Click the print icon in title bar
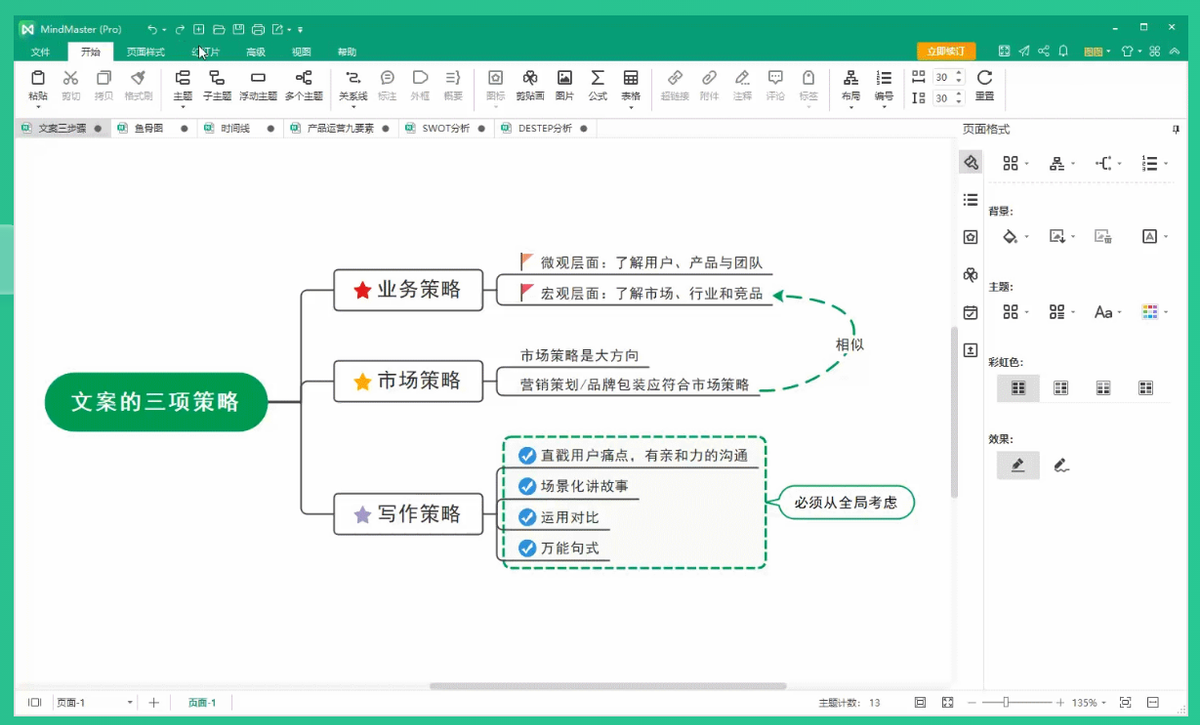This screenshot has height=725, width=1200. [x=258, y=29]
